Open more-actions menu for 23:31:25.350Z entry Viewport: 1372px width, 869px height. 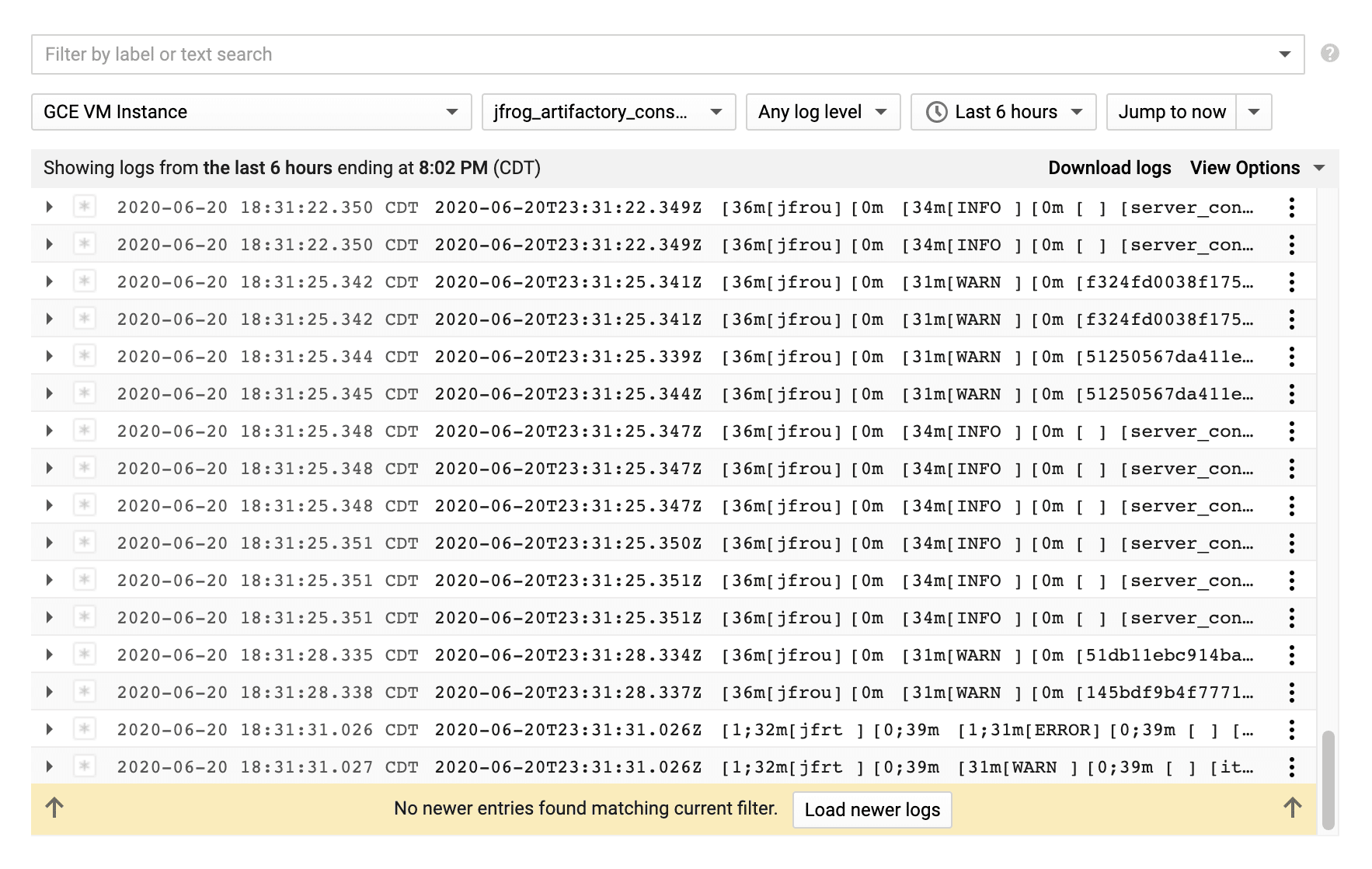click(1291, 543)
